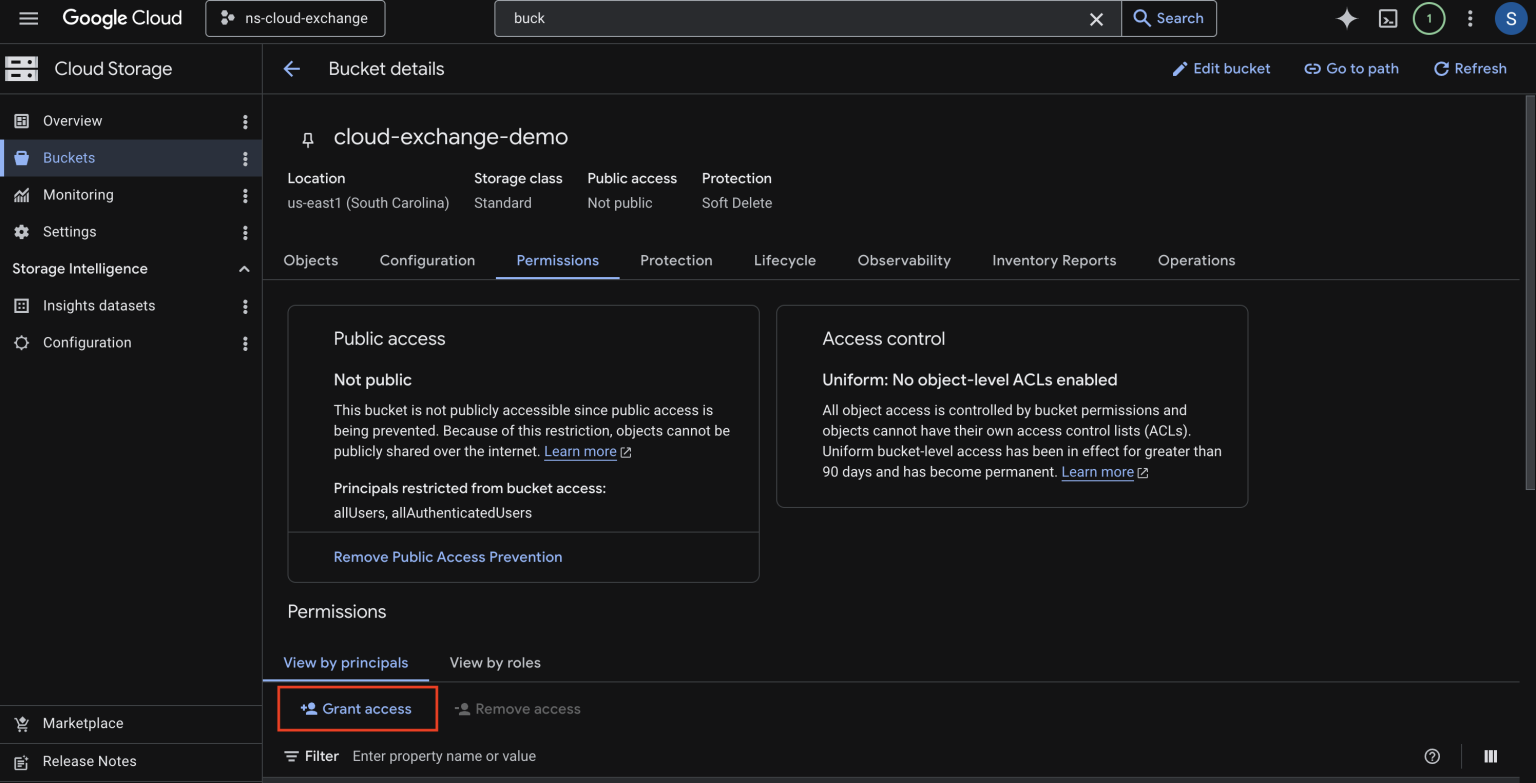Open the Protection tab

[676, 260]
